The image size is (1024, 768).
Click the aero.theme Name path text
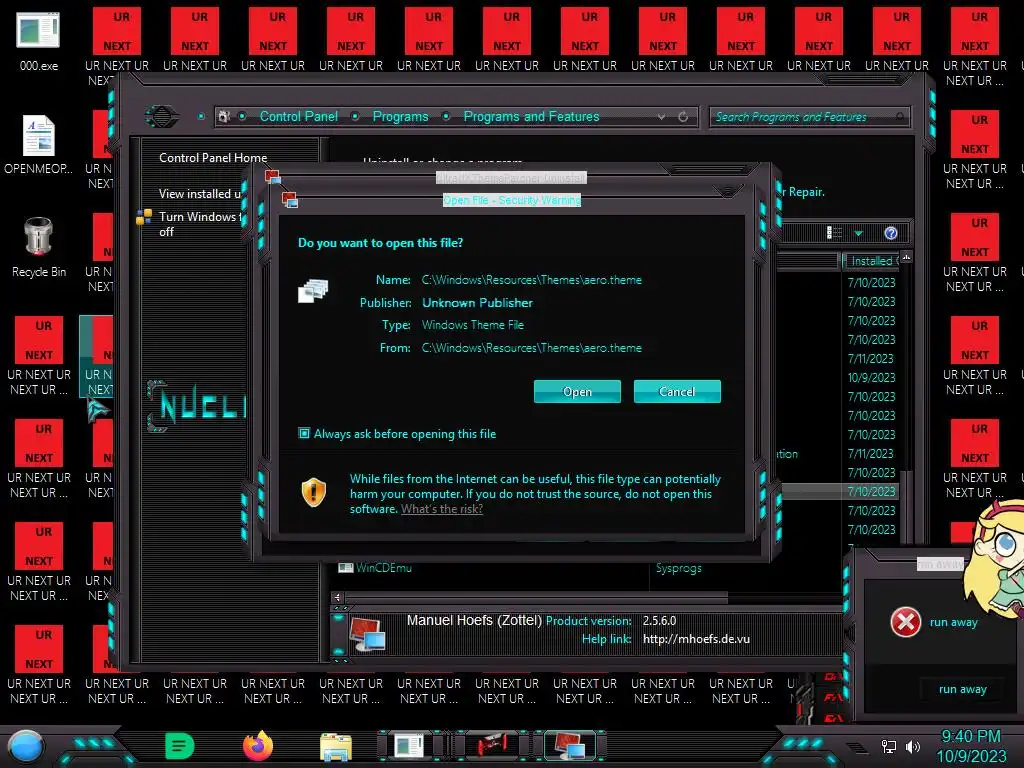[x=532, y=280]
